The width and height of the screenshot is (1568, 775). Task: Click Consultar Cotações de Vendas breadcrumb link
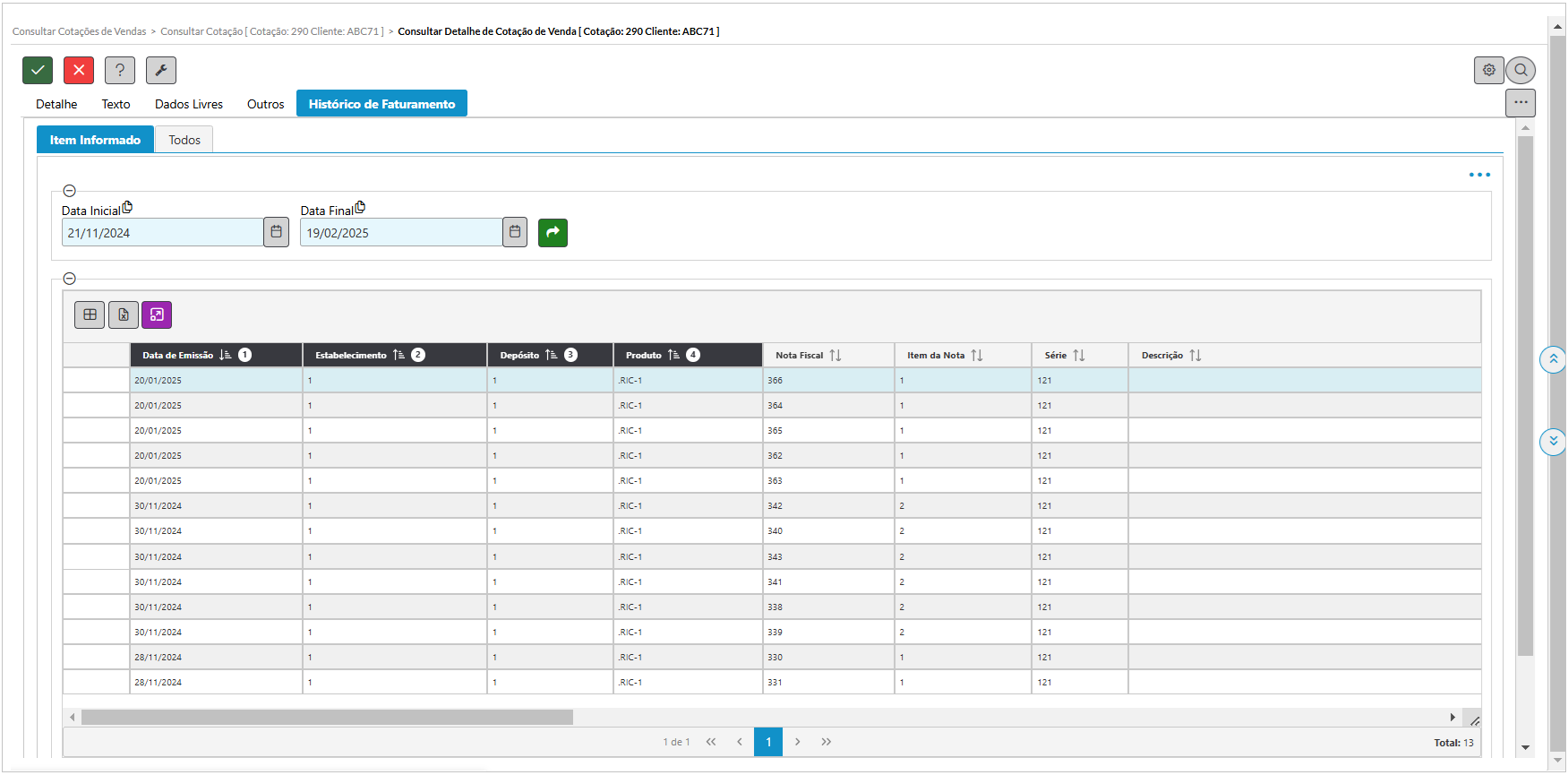coord(79,31)
